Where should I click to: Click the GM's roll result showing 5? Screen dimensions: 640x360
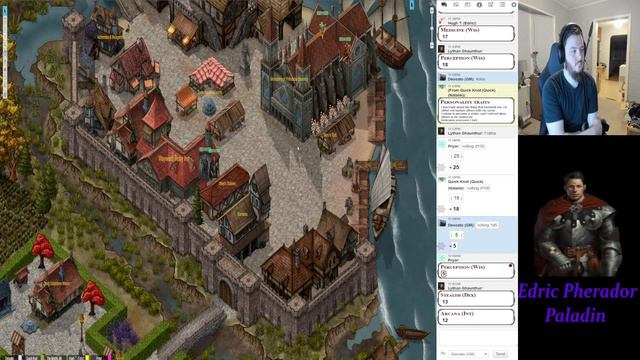456,235
